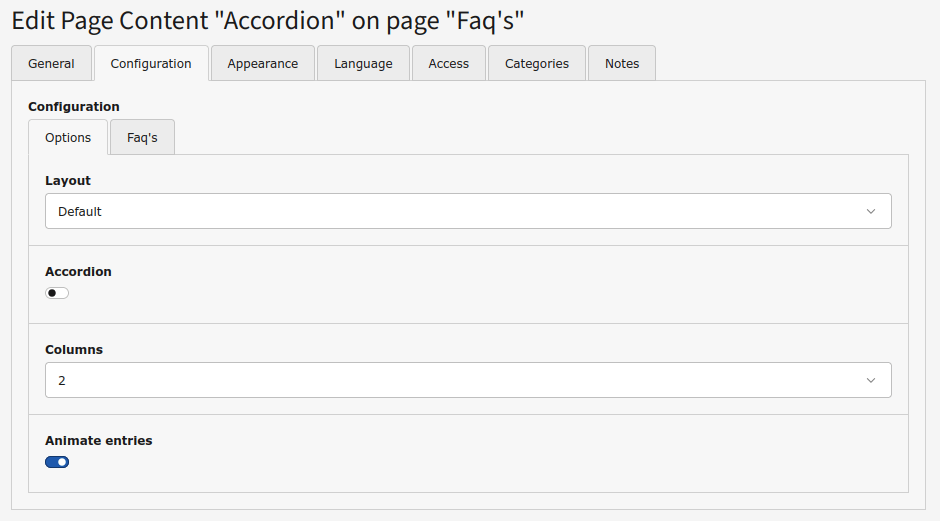Image resolution: width=940 pixels, height=521 pixels.
Task: Click the chevron arrow in the Columns field
Action: click(870, 381)
